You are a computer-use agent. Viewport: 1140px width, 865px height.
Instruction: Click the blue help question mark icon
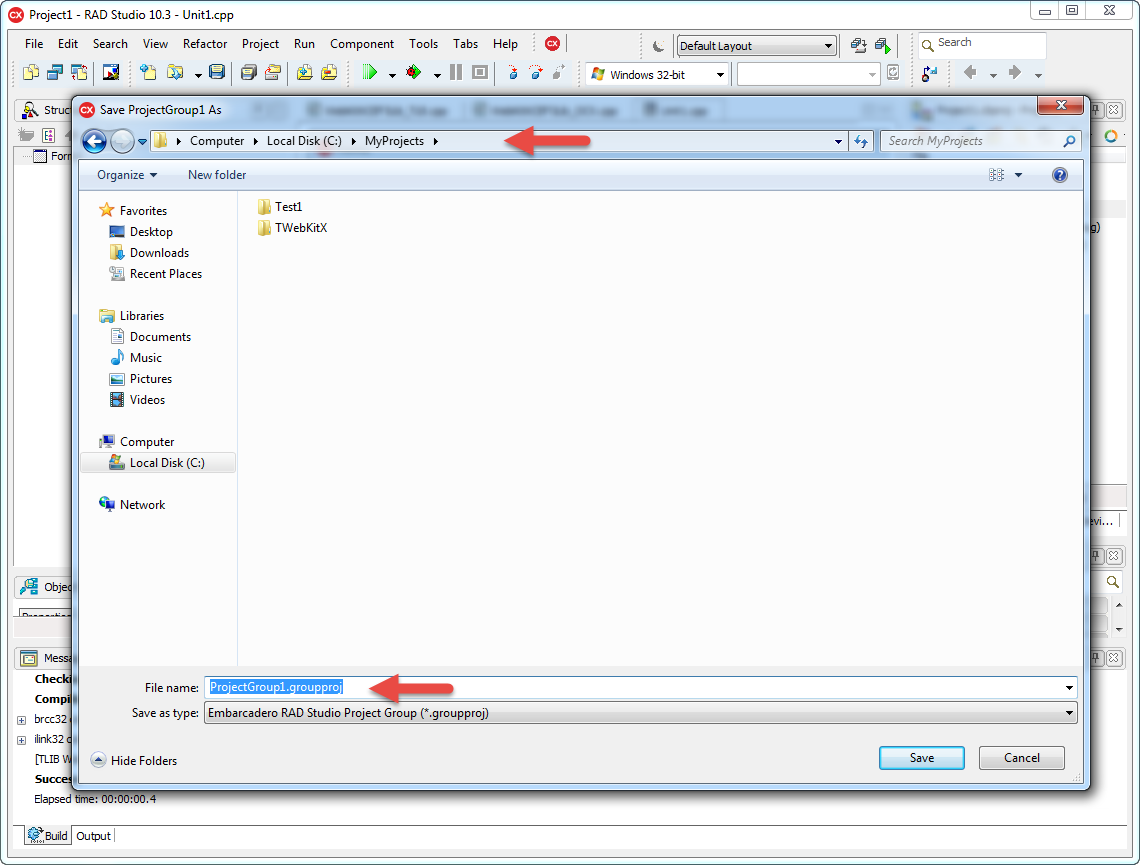(1059, 175)
